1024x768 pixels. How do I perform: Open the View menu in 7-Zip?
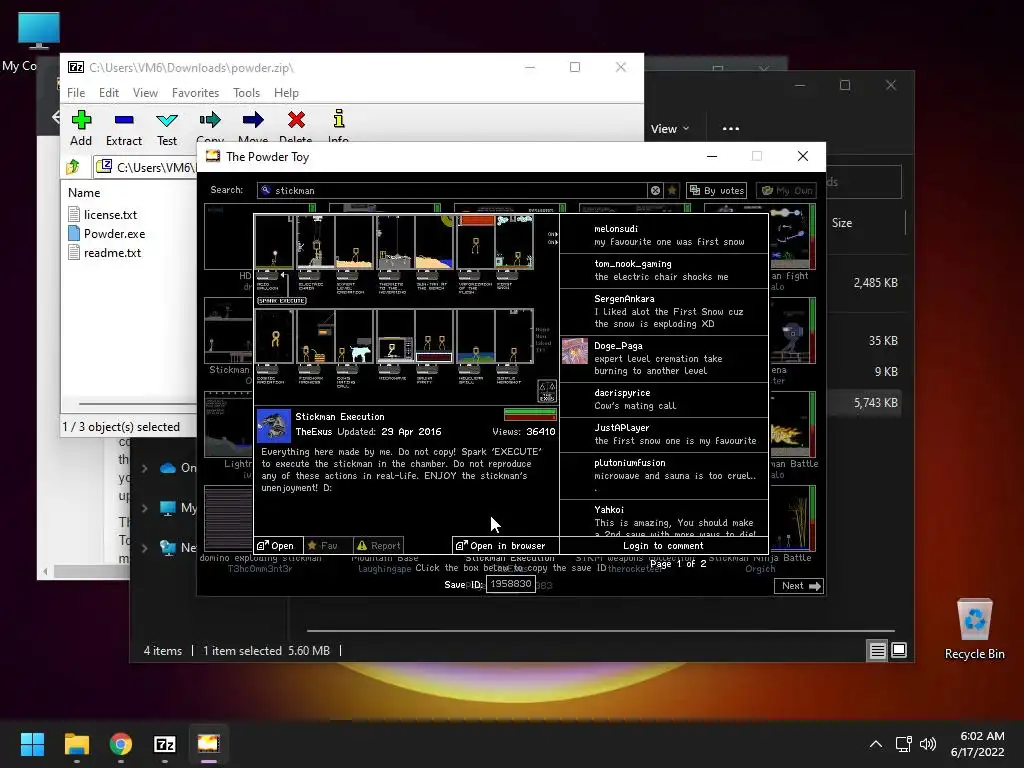[145, 93]
